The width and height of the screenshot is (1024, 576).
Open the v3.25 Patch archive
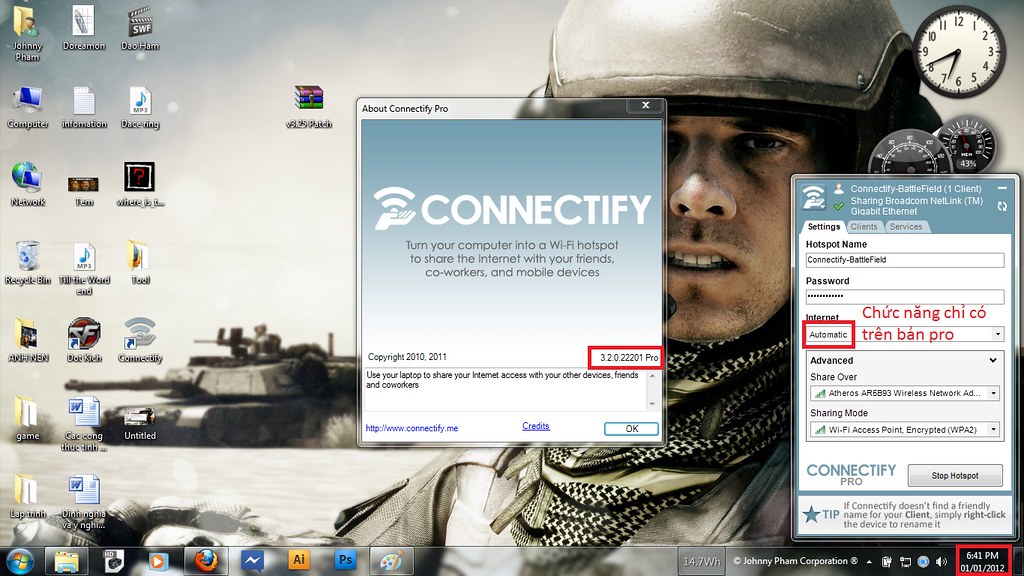tap(309, 107)
